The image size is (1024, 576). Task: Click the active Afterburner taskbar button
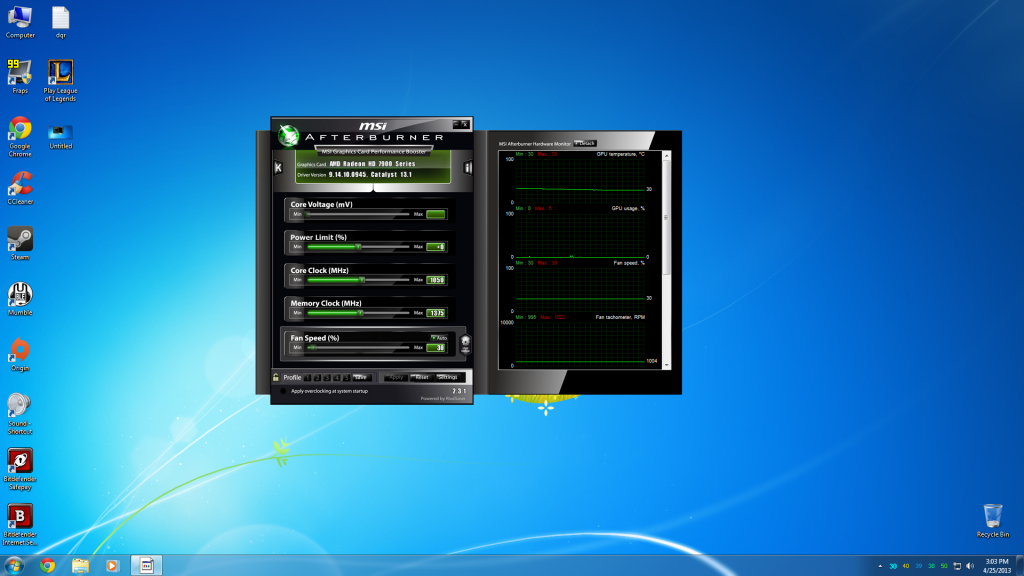pos(146,566)
